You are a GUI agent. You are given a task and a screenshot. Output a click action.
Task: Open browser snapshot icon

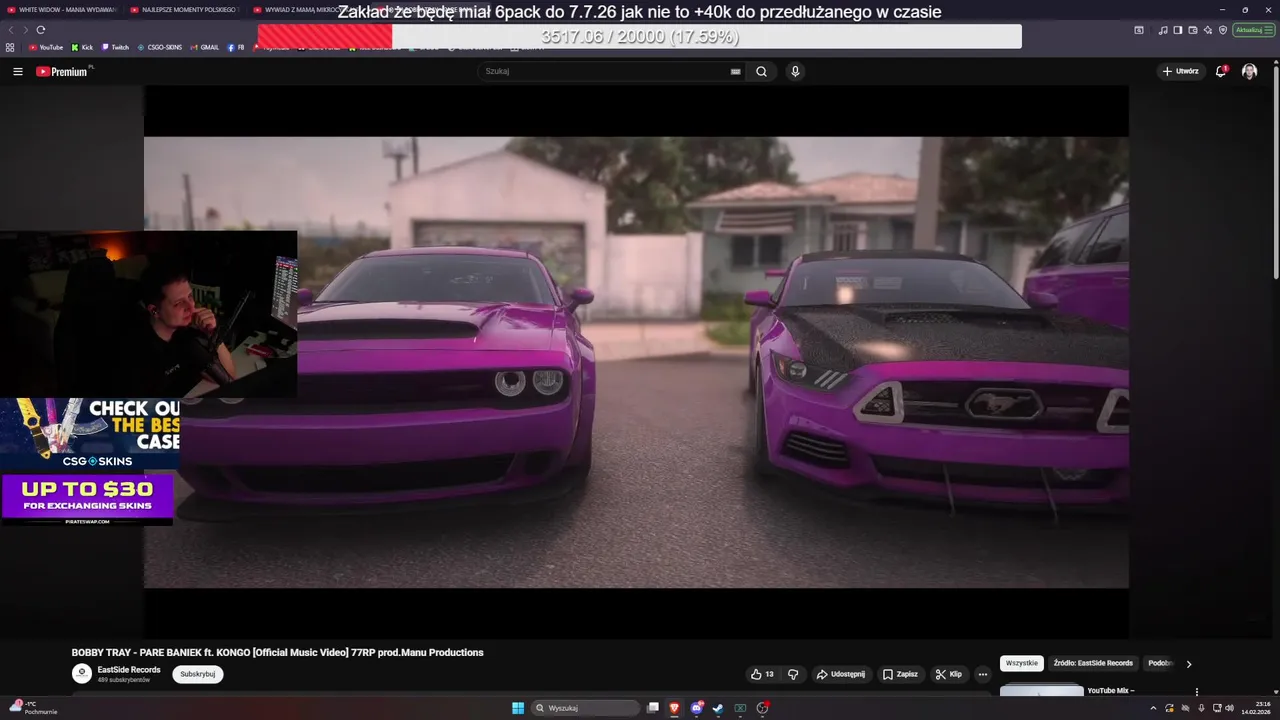click(1139, 30)
